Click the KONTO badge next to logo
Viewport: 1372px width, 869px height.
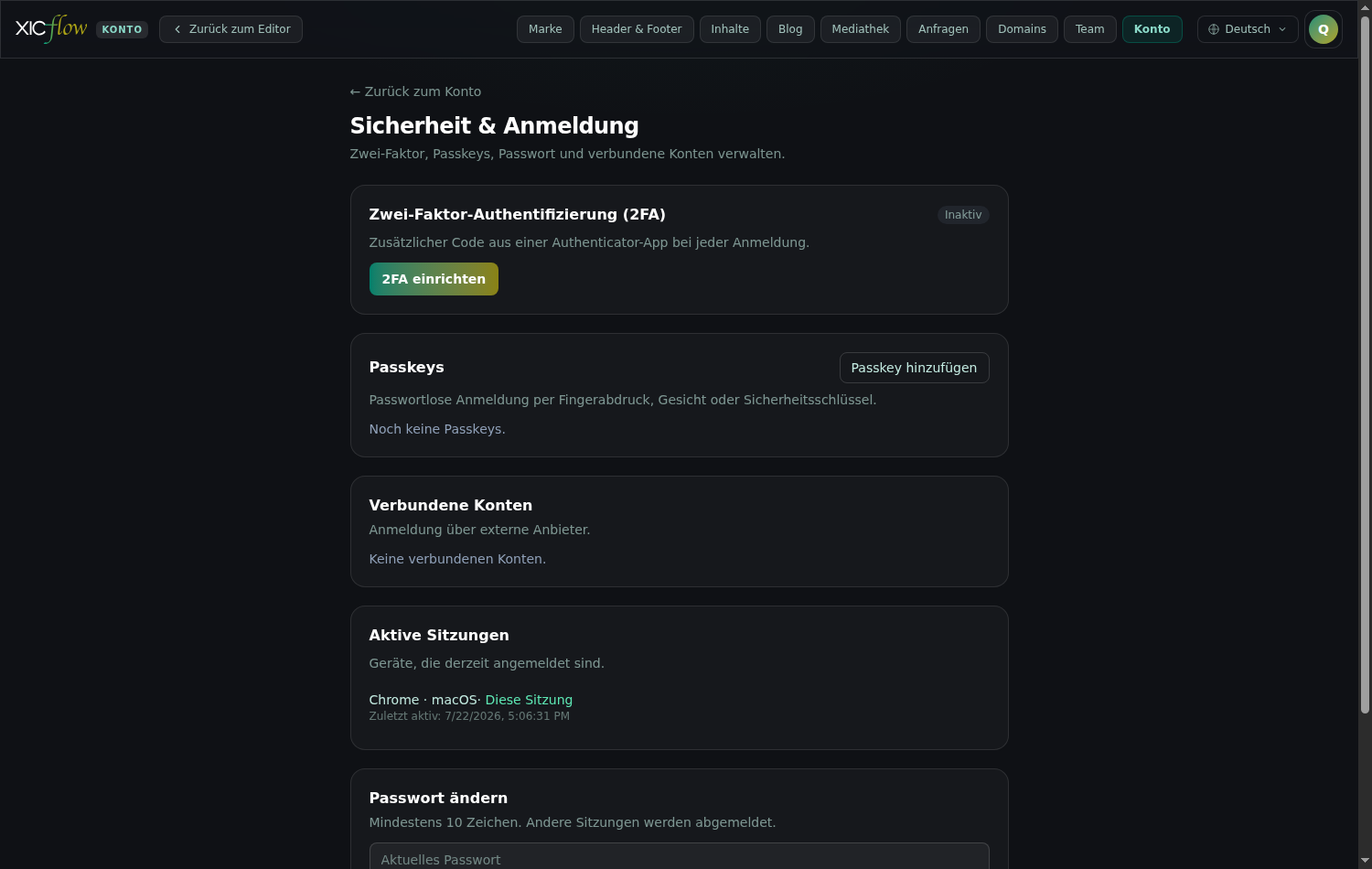click(x=122, y=29)
